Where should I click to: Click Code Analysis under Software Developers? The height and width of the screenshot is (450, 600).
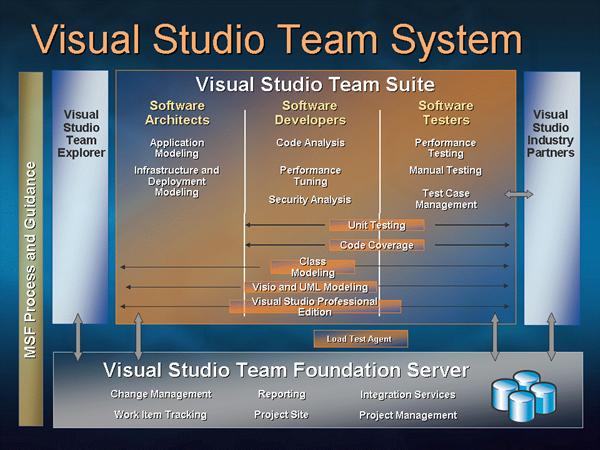[311, 143]
